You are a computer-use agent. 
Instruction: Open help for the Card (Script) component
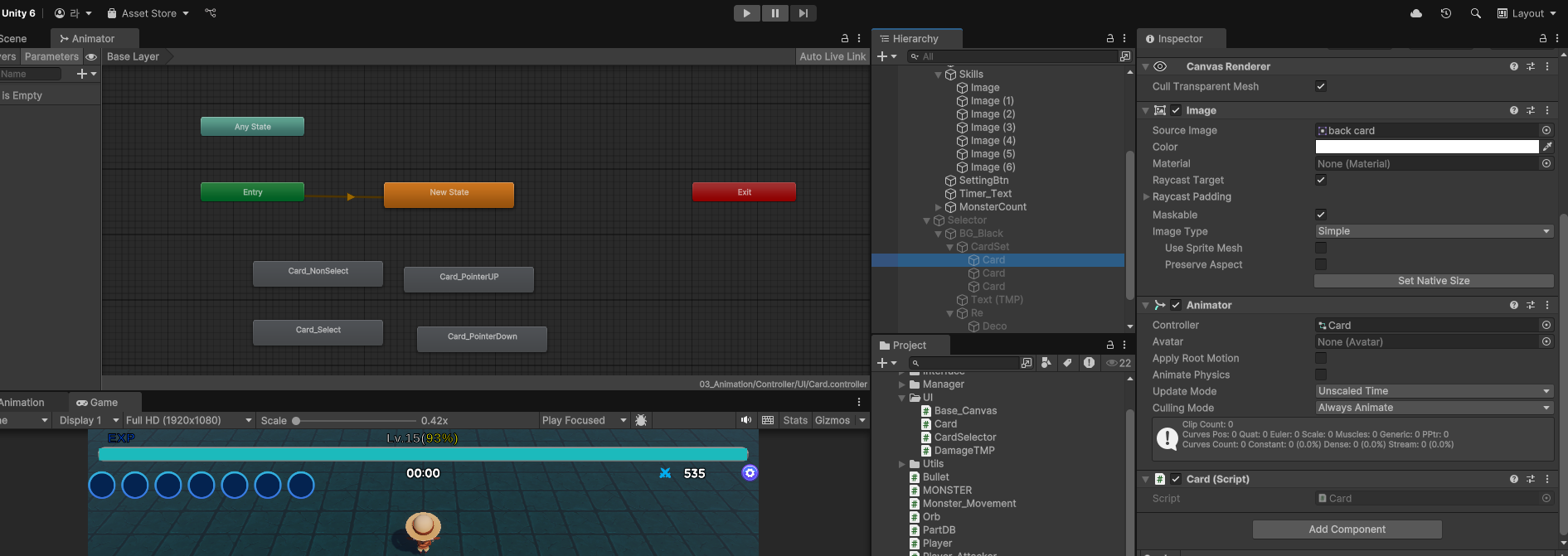[x=1514, y=479]
